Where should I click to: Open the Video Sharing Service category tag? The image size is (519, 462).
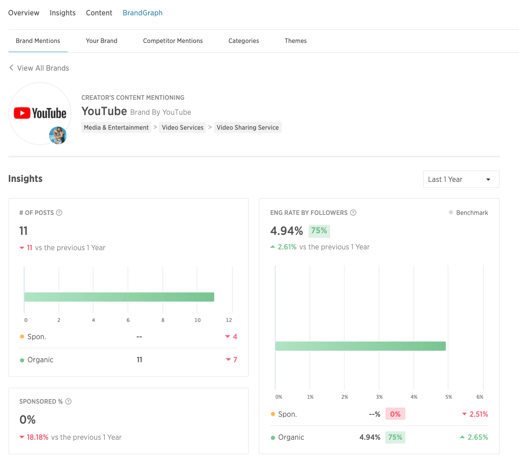click(247, 127)
